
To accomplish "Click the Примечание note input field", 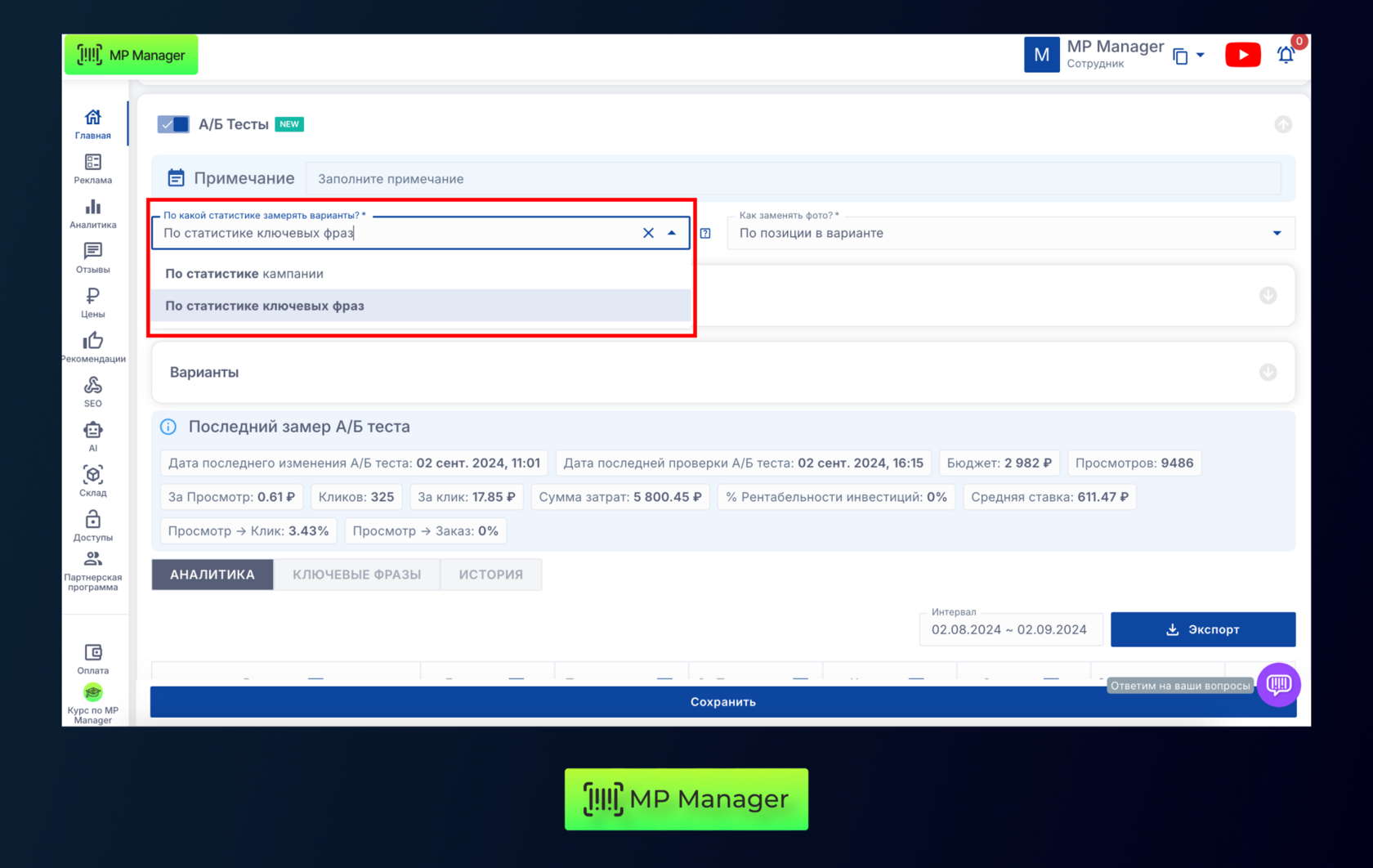I will (x=793, y=179).
